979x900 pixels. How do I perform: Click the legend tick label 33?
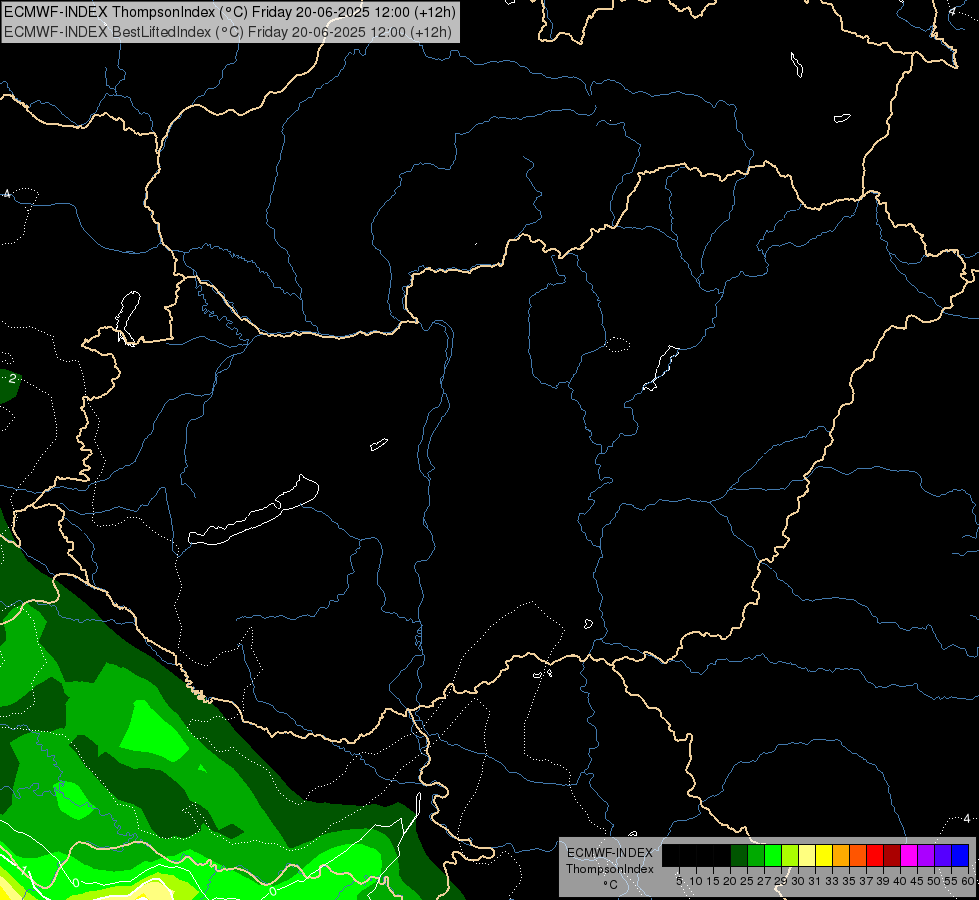(x=832, y=881)
